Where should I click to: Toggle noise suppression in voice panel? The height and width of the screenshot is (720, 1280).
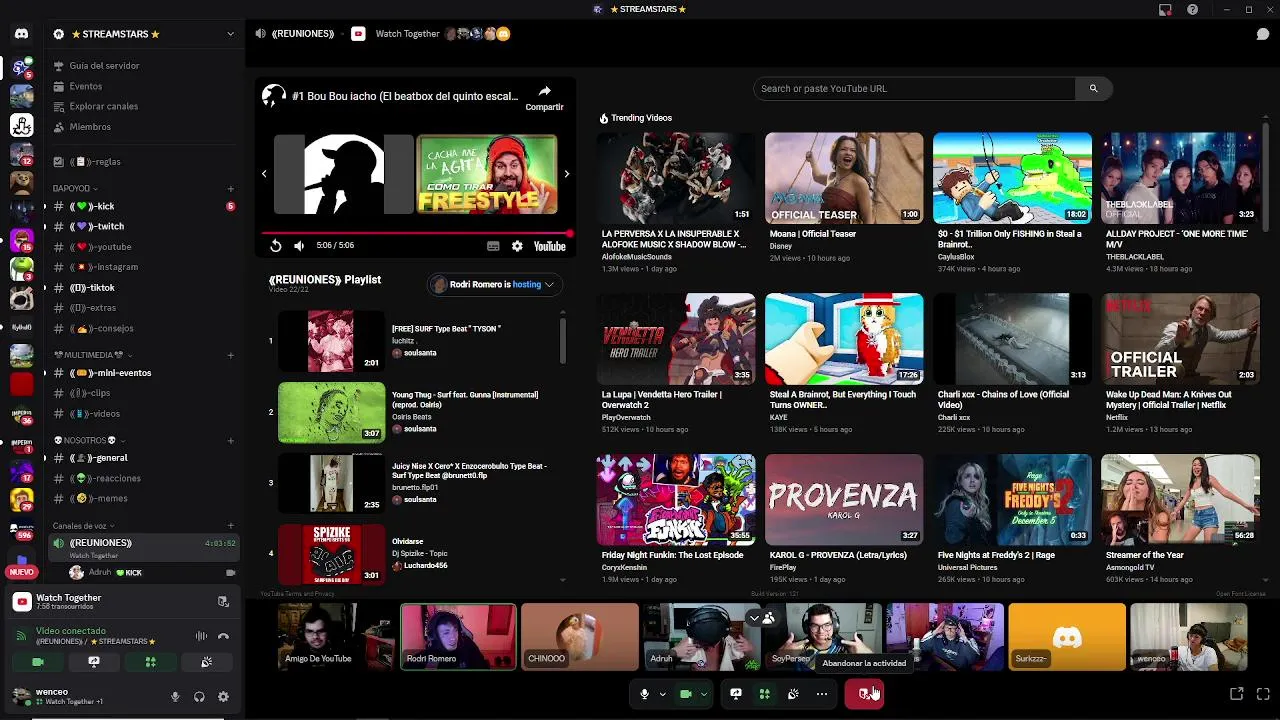201,636
